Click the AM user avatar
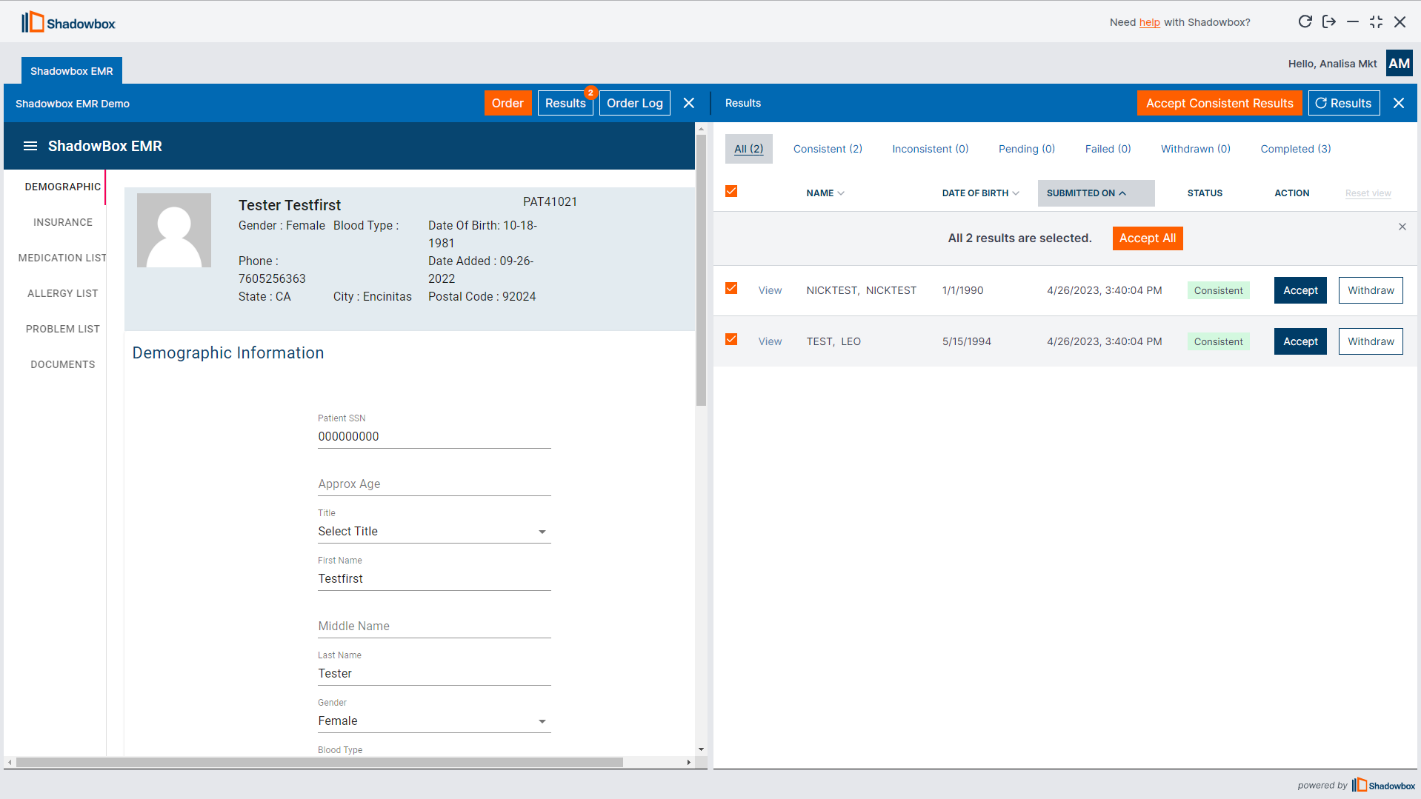 [x=1399, y=63]
